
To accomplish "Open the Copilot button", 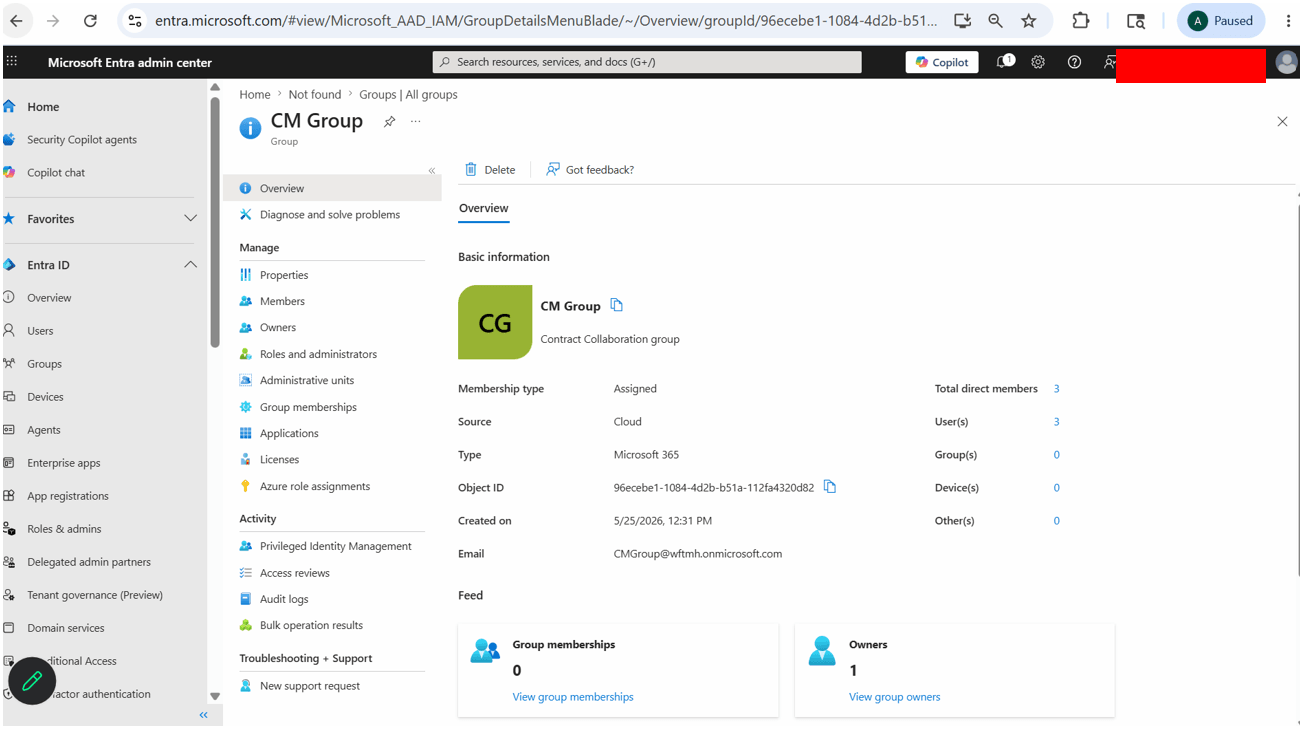I will coord(942,62).
